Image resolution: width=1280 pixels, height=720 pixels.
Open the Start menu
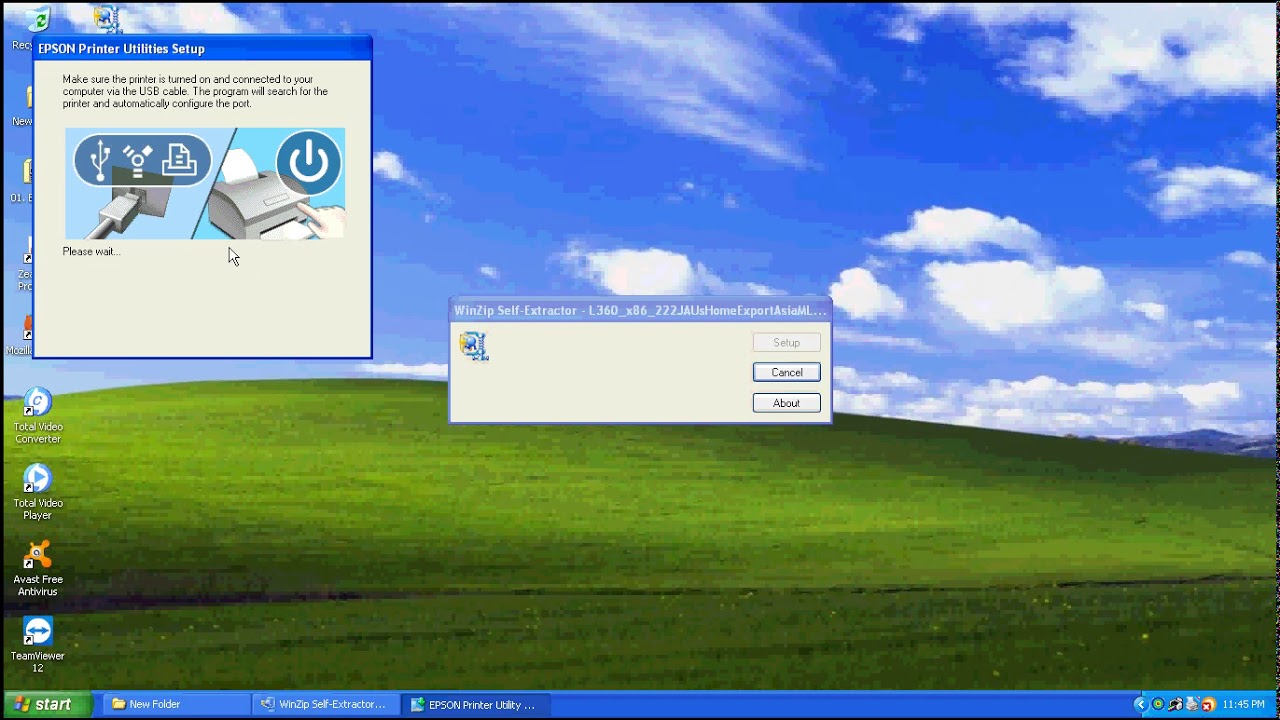[46, 704]
